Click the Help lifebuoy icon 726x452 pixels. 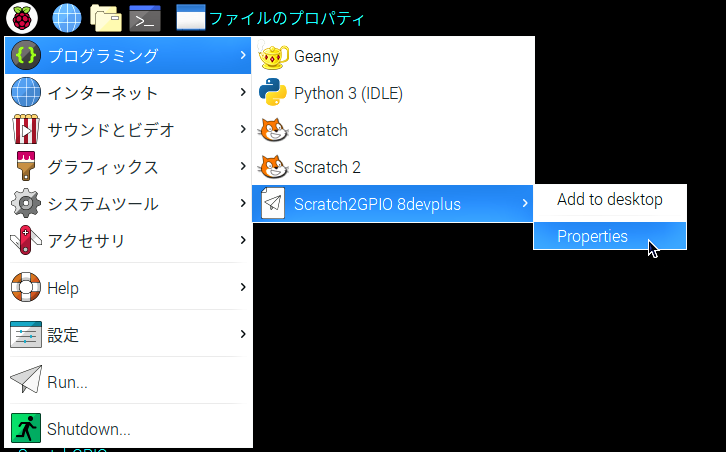pos(26,287)
